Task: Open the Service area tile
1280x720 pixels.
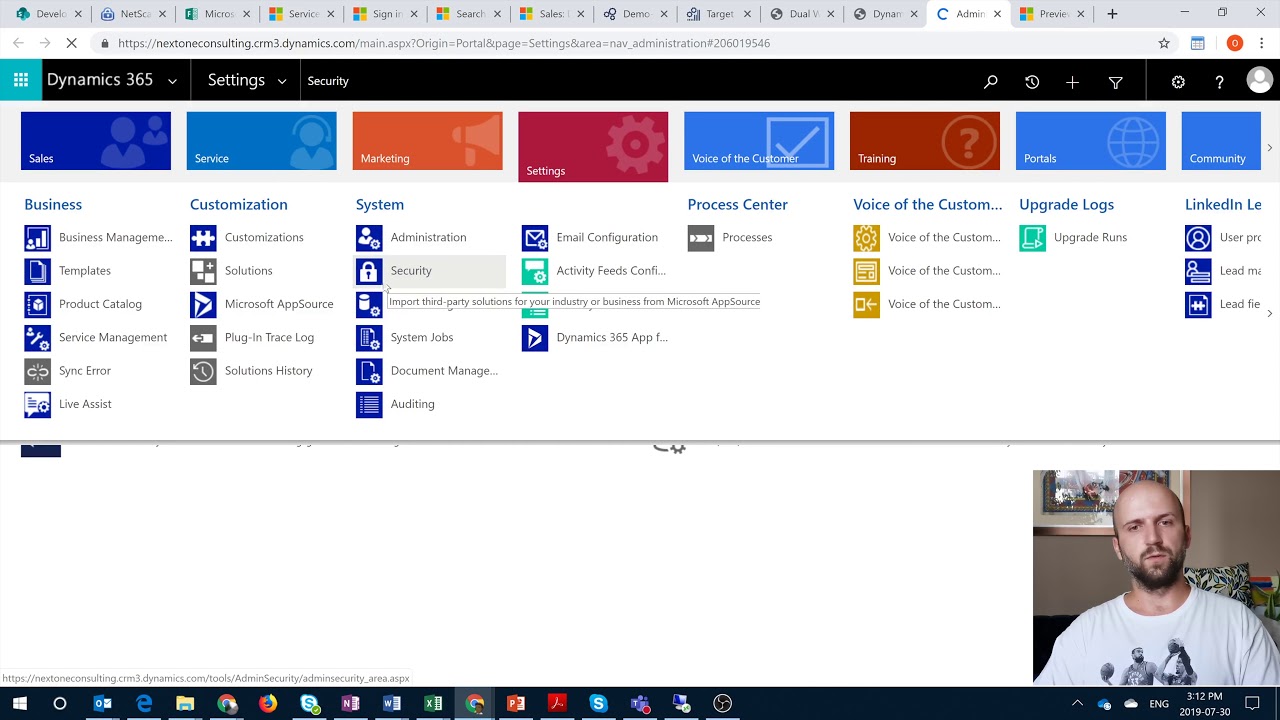Action: click(262, 141)
